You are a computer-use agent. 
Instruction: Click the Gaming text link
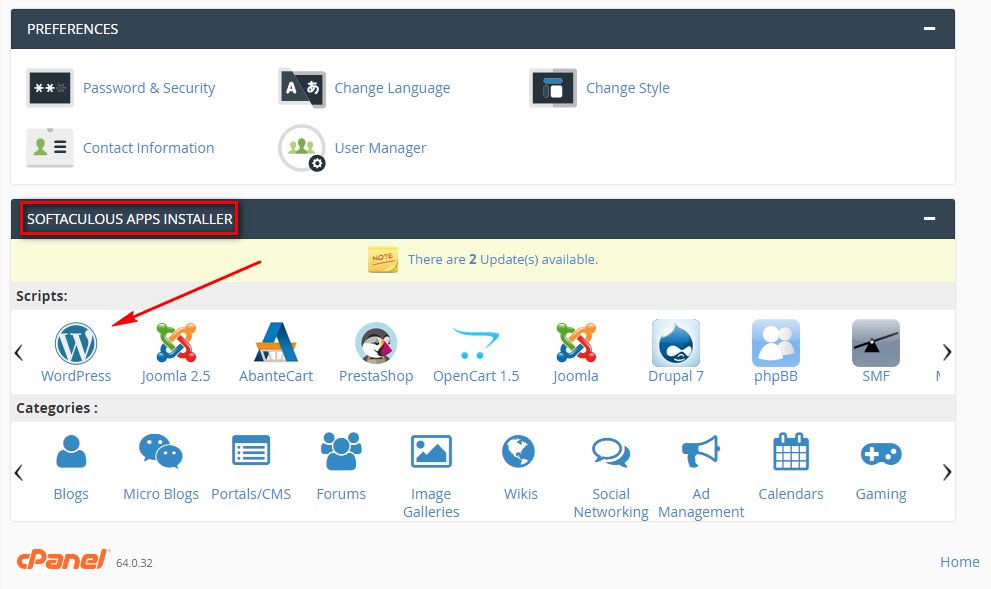pyautogui.click(x=881, y=494)
